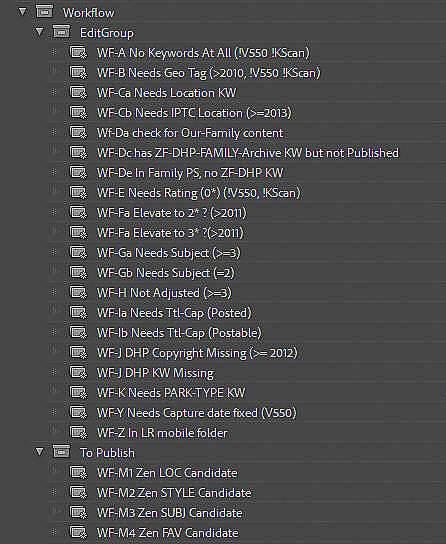Select 'WF-K Needs PARK-TYPE KW'
Screen dimensions: 446x544
[171, 393]
